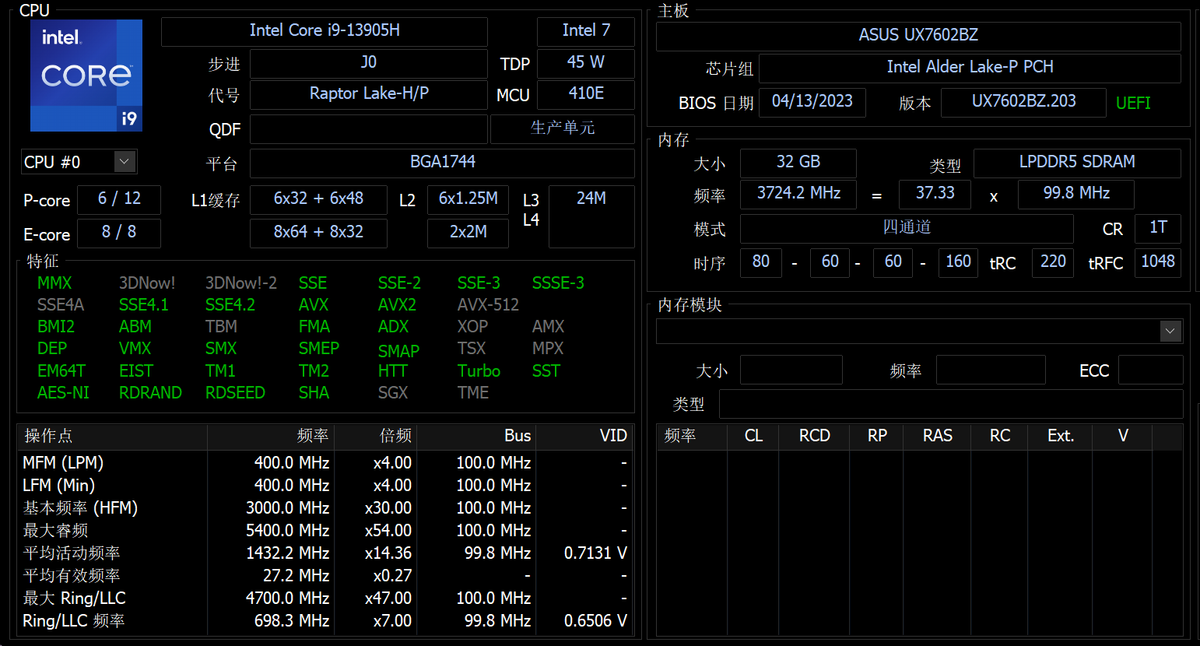The width and height of the screenshot is (1200, 646).
Task: Click the memory module 大小 field
Action: [x=789, y=371]
